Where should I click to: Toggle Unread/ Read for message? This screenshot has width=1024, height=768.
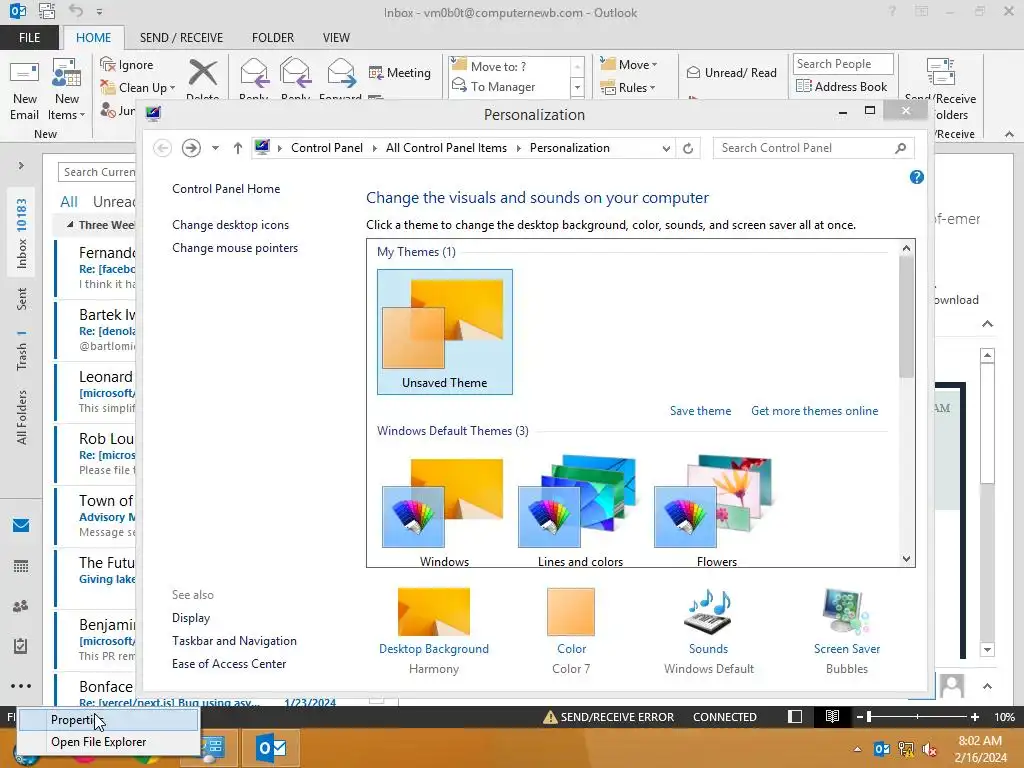tap(732, 72)
